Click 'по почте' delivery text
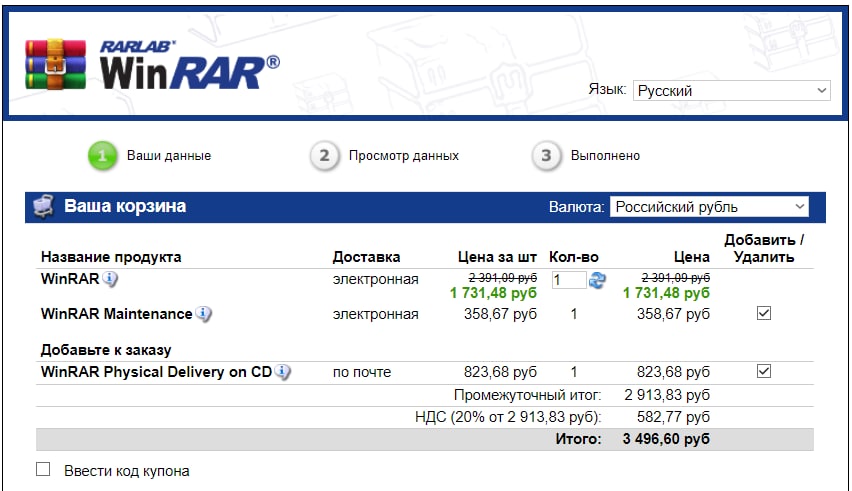 pos(362,372)
